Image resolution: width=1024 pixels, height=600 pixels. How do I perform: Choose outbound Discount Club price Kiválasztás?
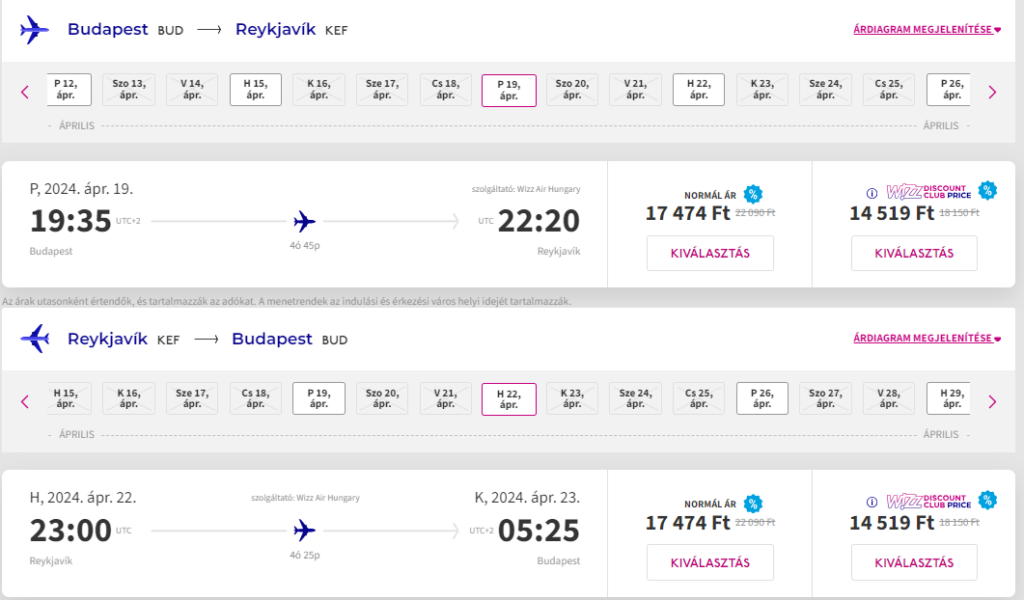point(914,253)
